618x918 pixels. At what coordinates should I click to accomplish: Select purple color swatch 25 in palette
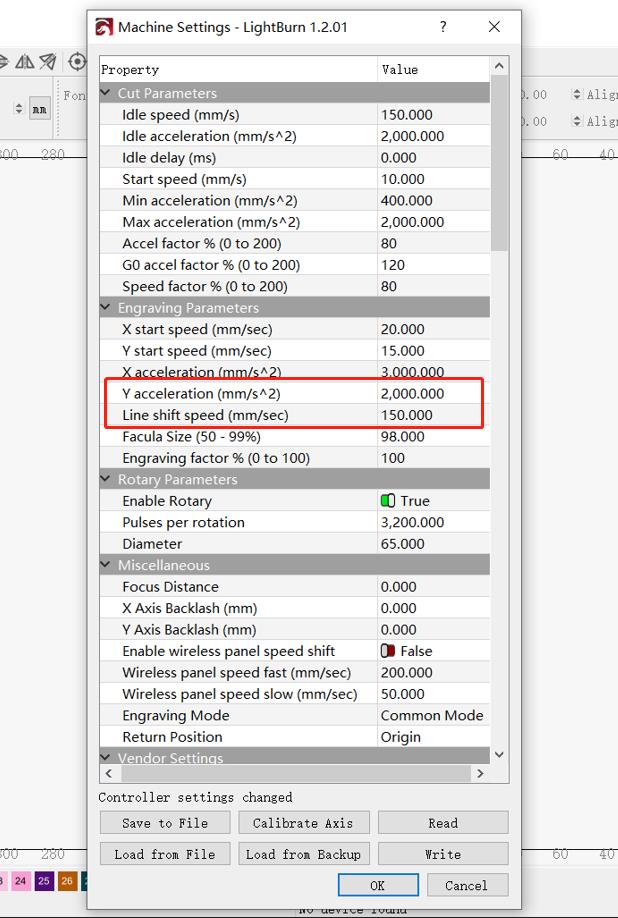pos(44,881)
